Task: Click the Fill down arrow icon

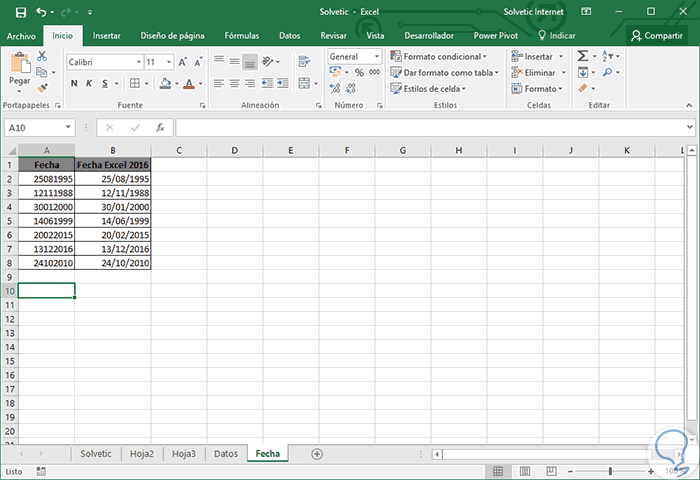Action: pyautogui.click(x=583, y=72)
